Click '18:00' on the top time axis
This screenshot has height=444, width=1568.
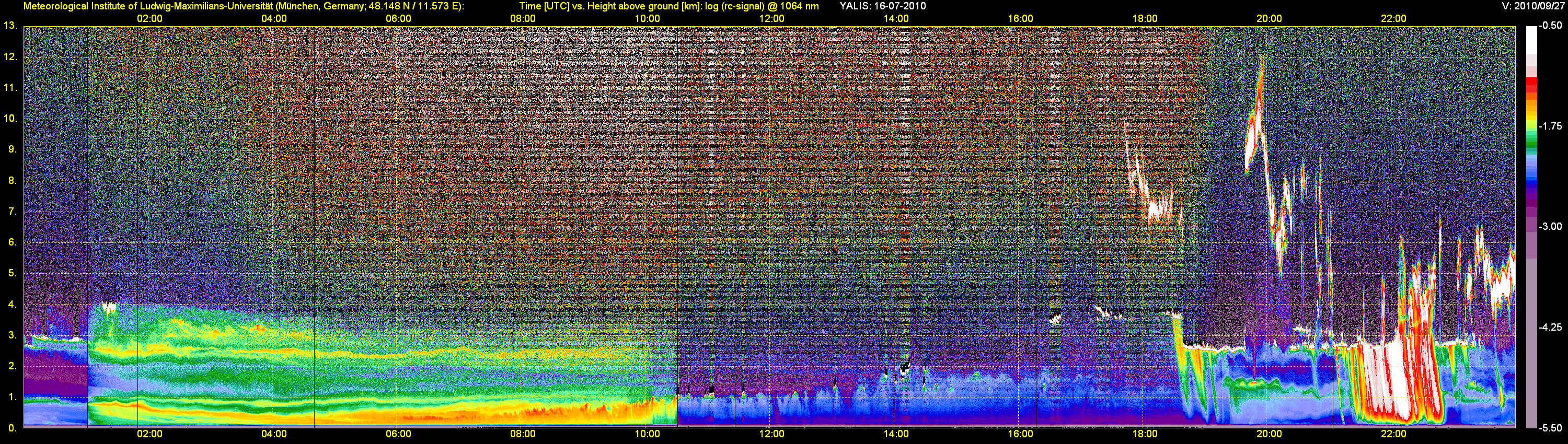[x=1145, y=19]
